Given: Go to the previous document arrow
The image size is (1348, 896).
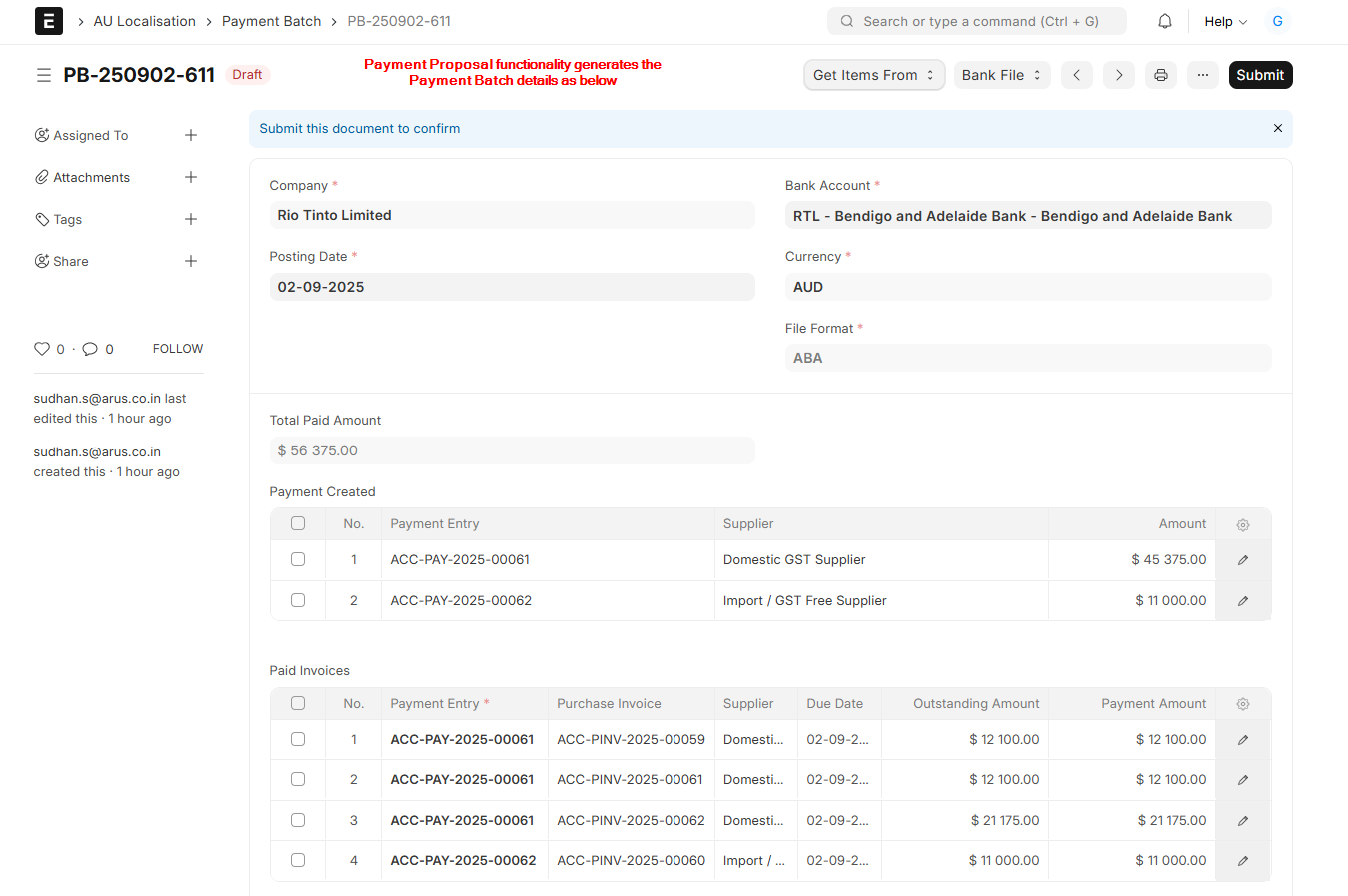Looking at the screenshot, I should click(1076, 75).
